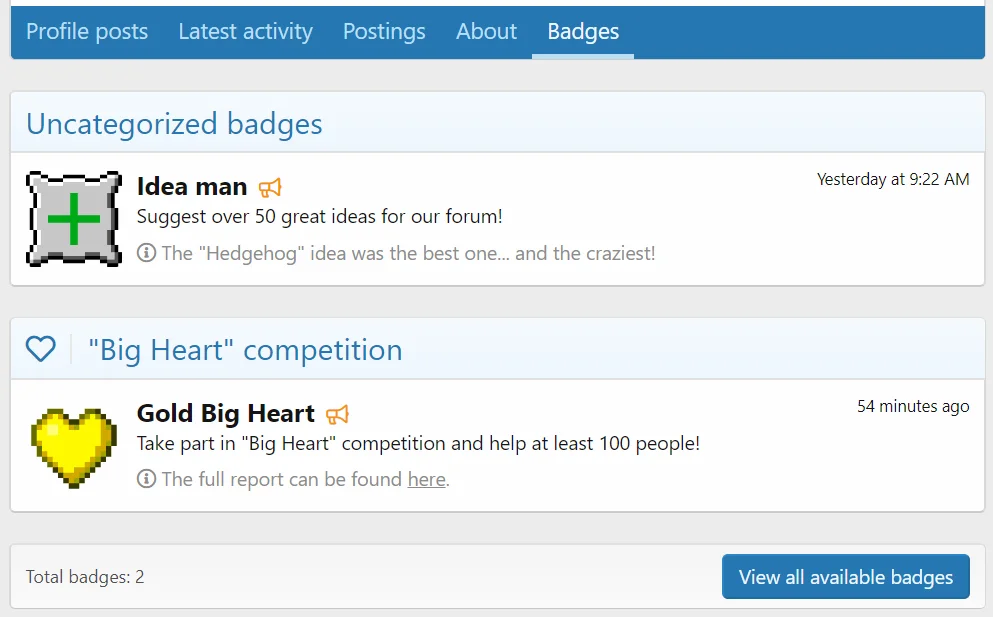Image resolution: width=993 pixels, height=617 pixels.
Task: Select the Badges tab
Action: [583, 32]
